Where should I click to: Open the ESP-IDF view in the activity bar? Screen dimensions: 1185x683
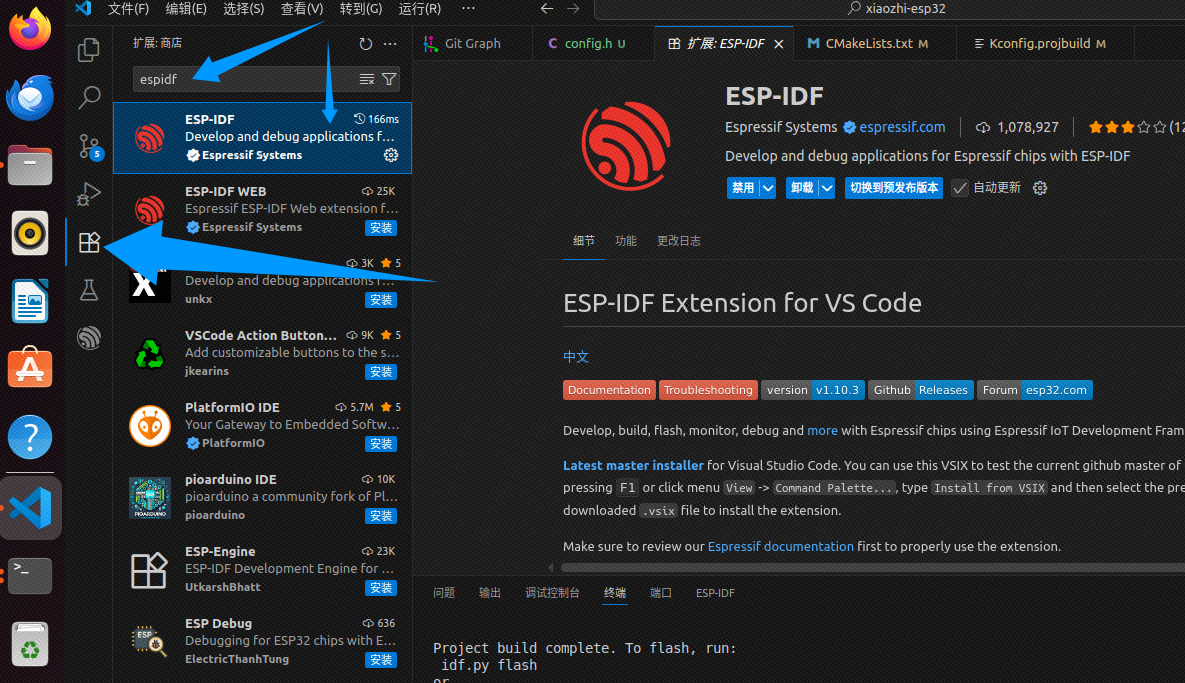pos(88,338)
